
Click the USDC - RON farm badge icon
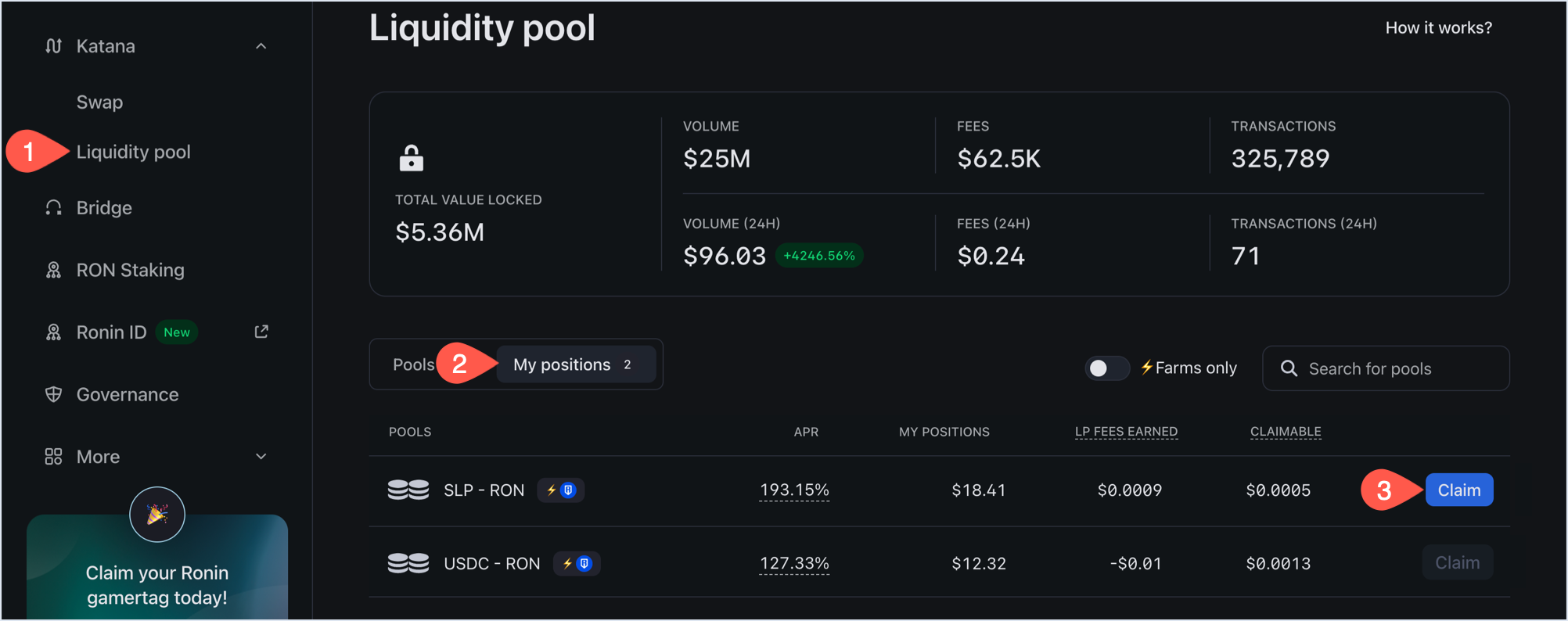(577, 564)
